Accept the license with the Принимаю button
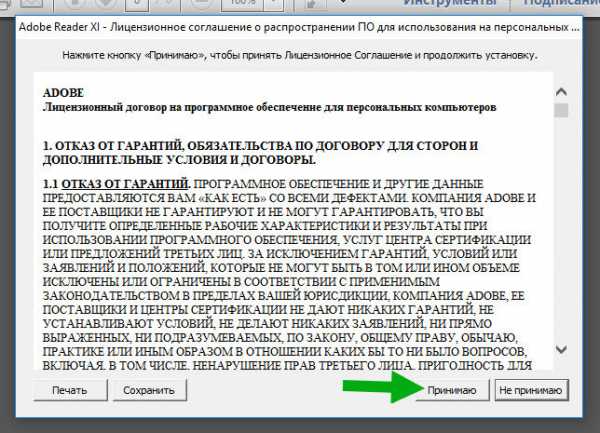Image resolution: width=600 pixels, height=433 pixels. [452, 390]
